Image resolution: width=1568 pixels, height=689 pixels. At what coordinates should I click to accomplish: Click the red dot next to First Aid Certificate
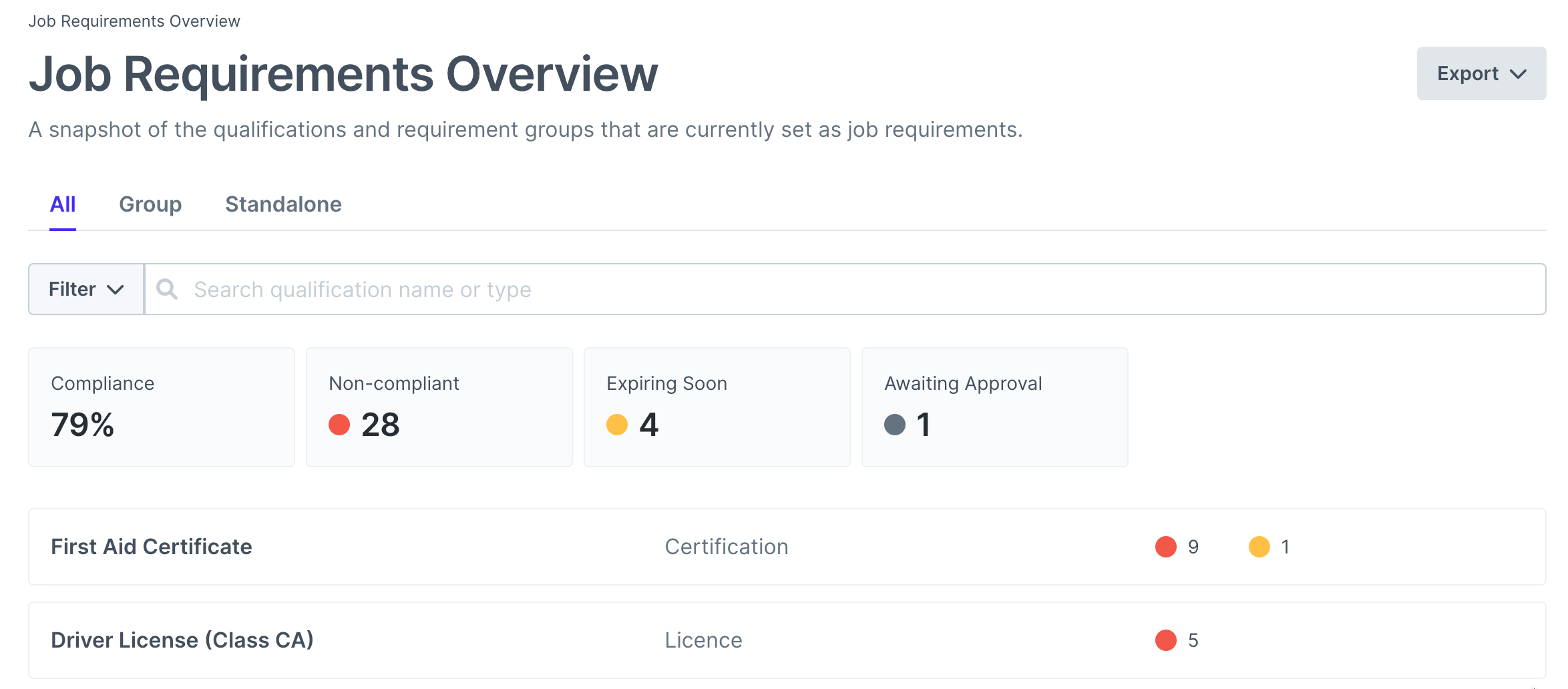(1165, 547)
